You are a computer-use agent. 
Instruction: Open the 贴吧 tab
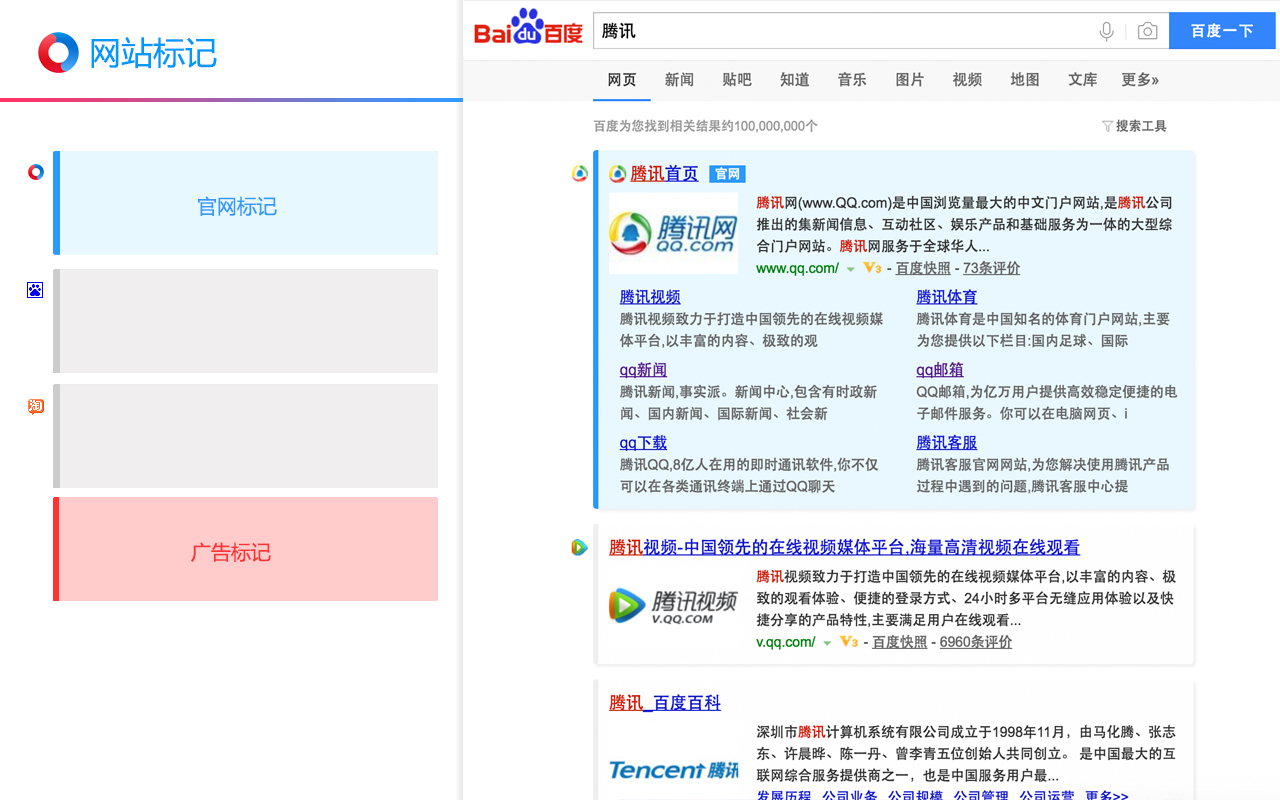[x=737, y=80]
